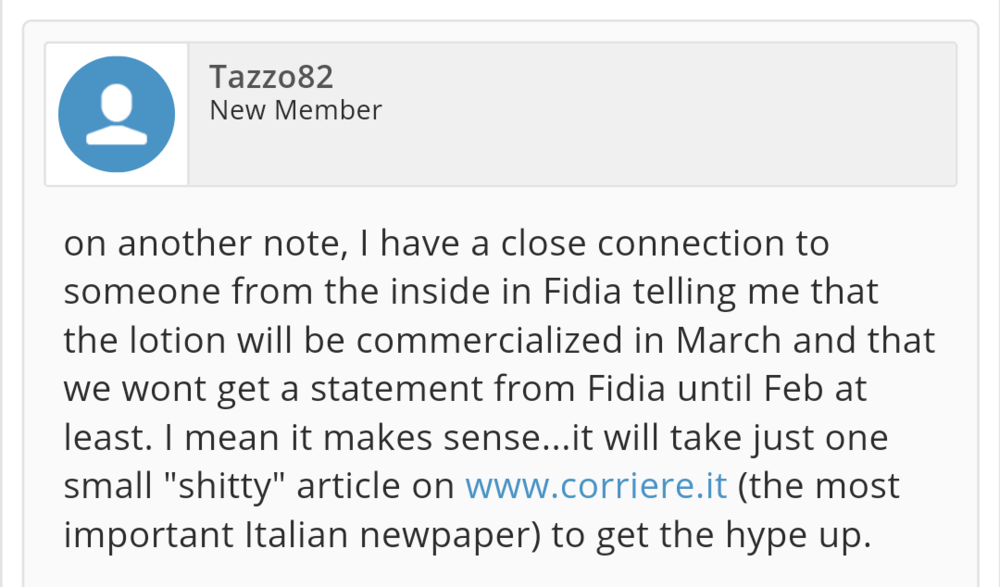Open the www.corriere.it link
Viewport: 1000px width, 587px height.
596,486
